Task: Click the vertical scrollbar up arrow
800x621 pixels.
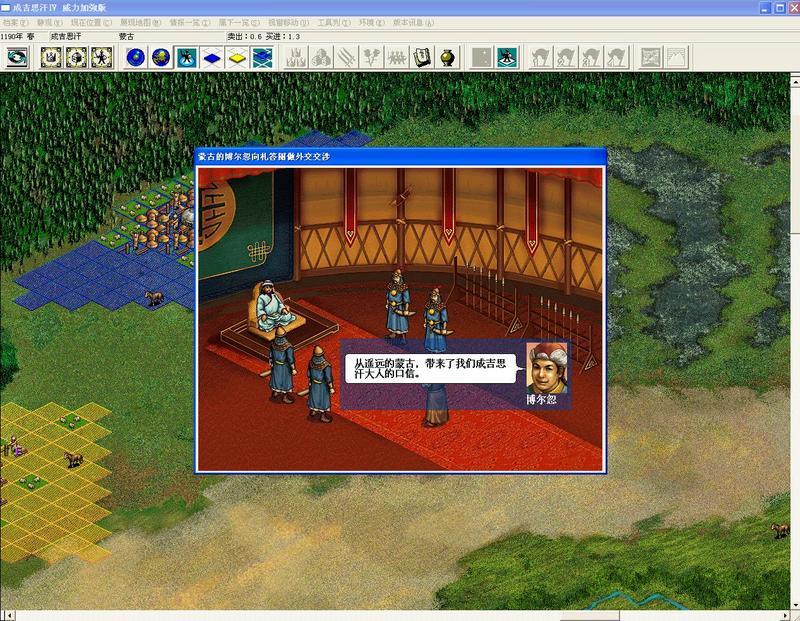Action: (795, 80)
